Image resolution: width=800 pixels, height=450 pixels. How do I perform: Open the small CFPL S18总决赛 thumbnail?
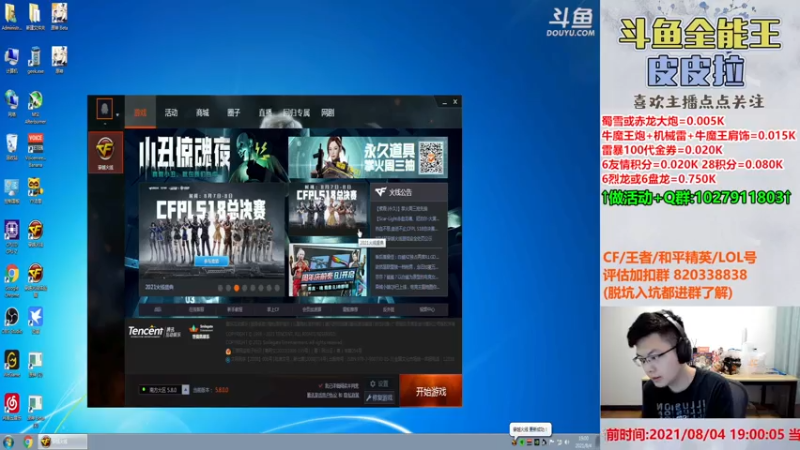[x=328, y=209]
